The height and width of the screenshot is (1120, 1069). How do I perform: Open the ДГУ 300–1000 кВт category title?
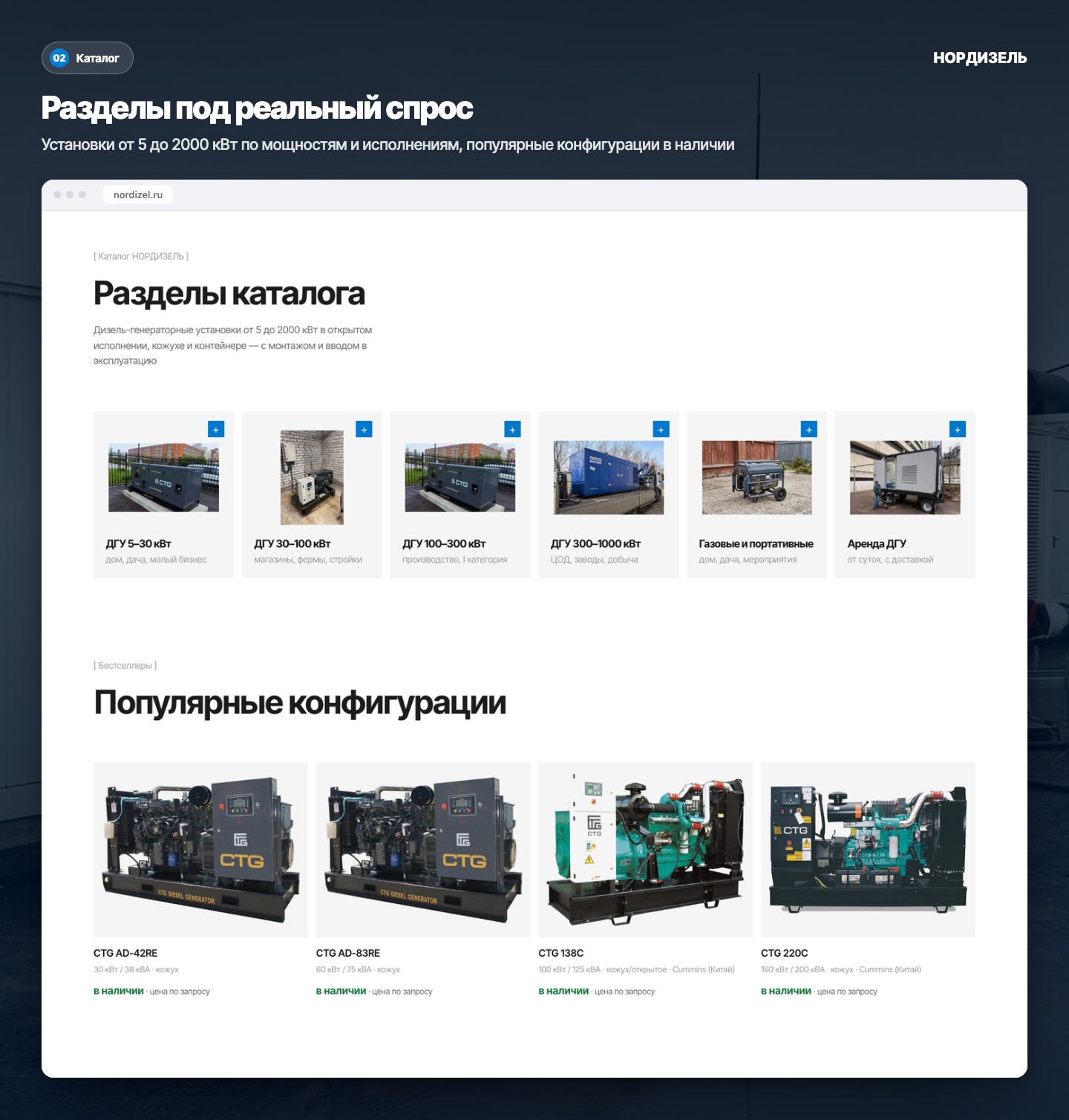point(595,543)
